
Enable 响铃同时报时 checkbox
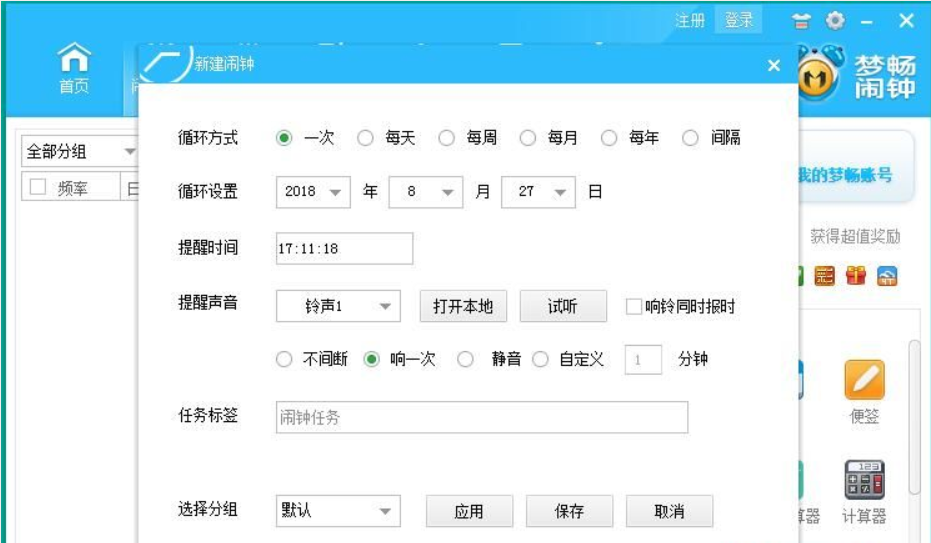(x=634, y=306)
